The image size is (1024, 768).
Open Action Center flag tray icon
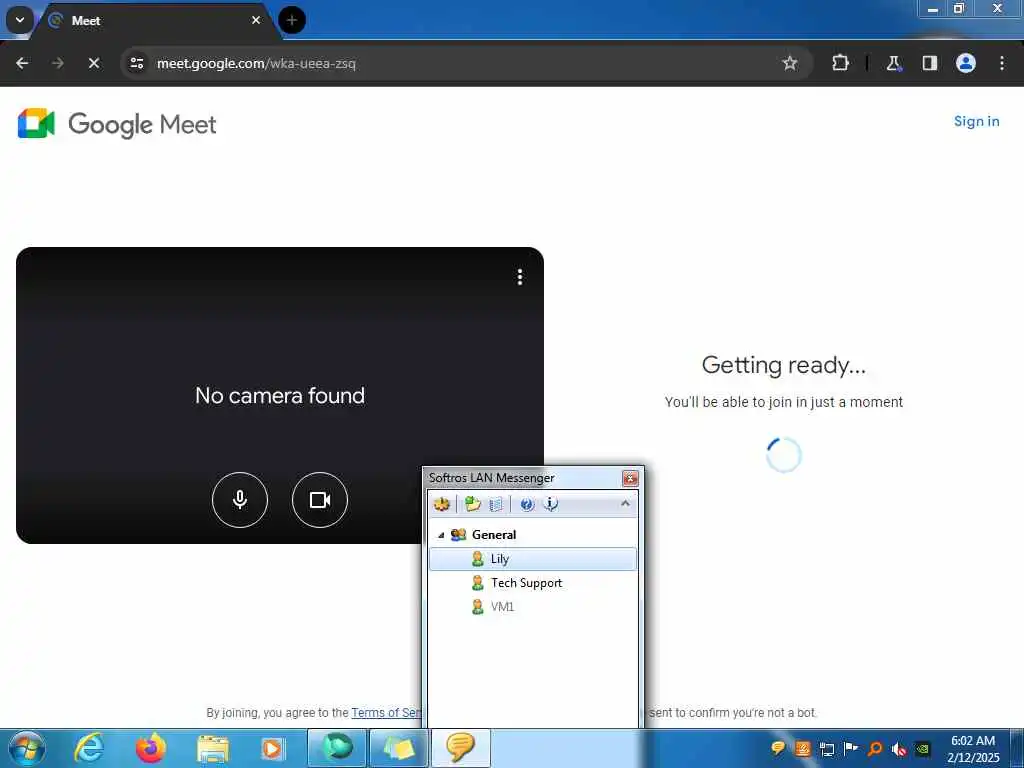(850, 748)
